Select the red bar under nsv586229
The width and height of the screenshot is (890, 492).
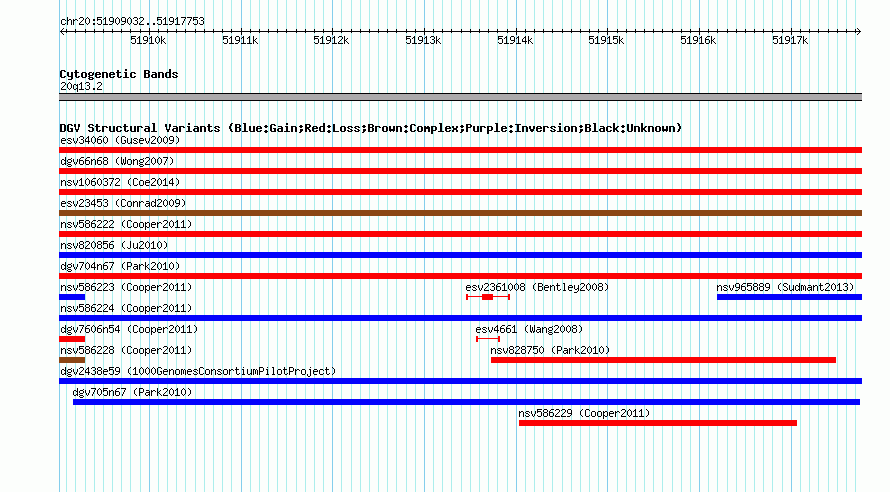(x=658, y=423)
